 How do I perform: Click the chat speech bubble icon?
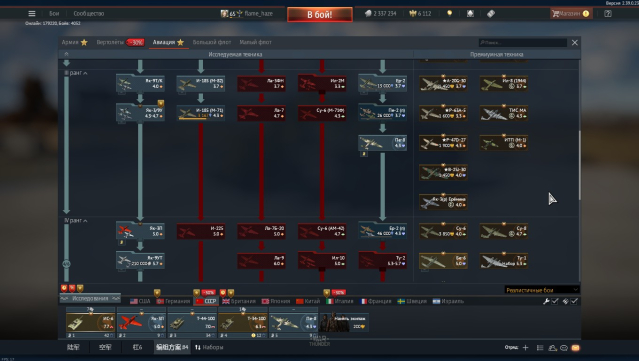[564, 348]
